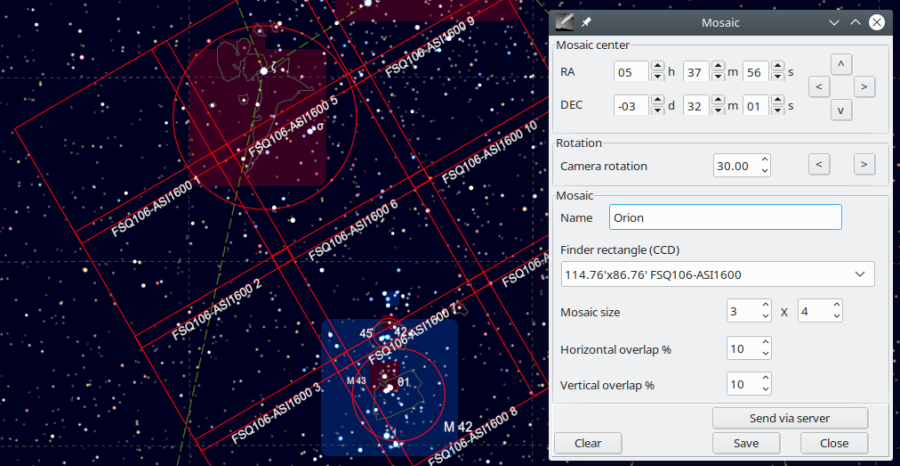The width and height of the screenshot is (900, 466).
Task: Decrease RA minutes stepper
Action: [717, 77]
